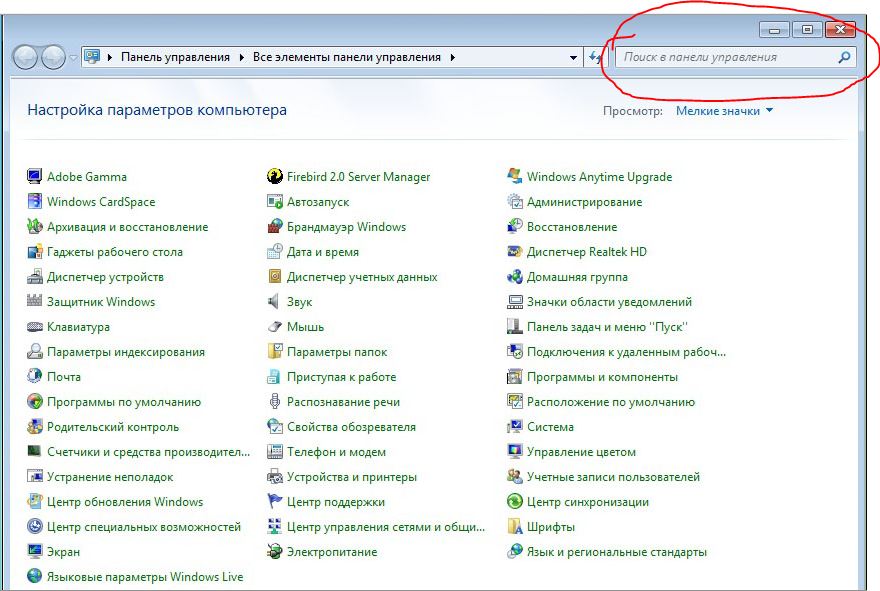The width and height of the screenshot is (880, 591).
Task: Open the Мелкие значки view dropdown
Action: pyautogui.click(x=725, y=111)
